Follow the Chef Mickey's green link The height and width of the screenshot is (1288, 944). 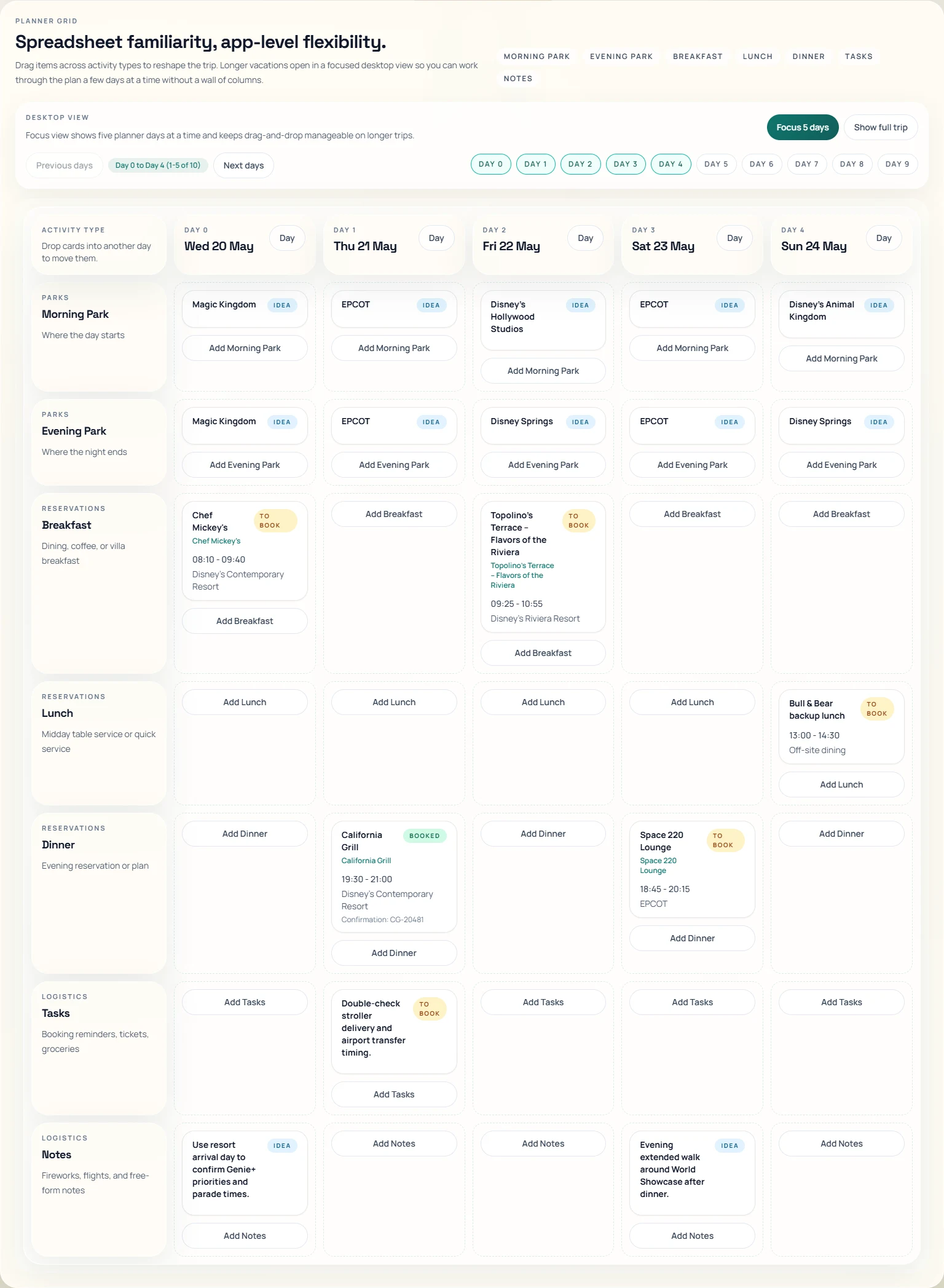[216, 541]
